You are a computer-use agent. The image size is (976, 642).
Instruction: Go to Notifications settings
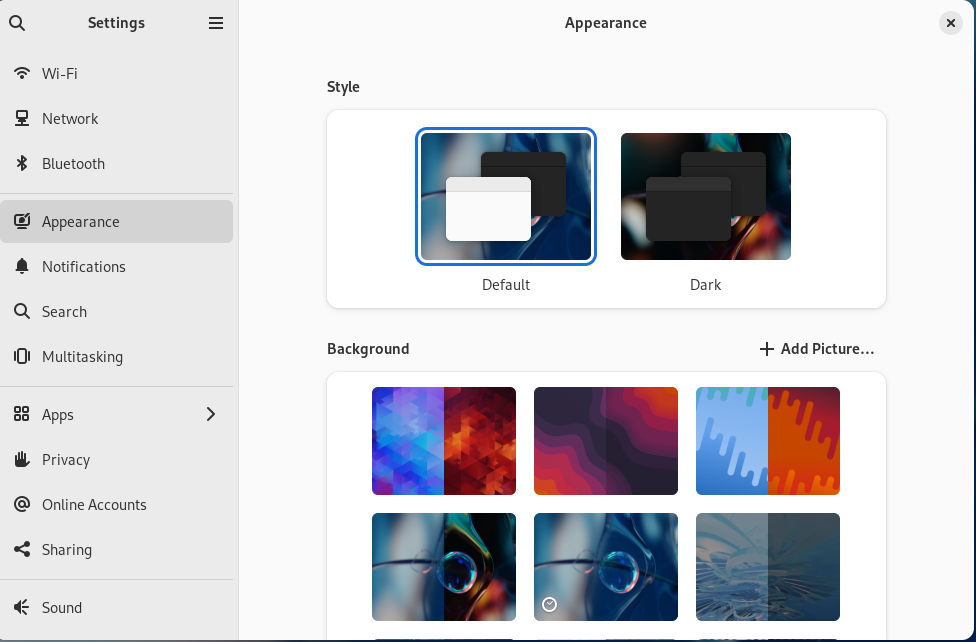(x=116, y=267)
